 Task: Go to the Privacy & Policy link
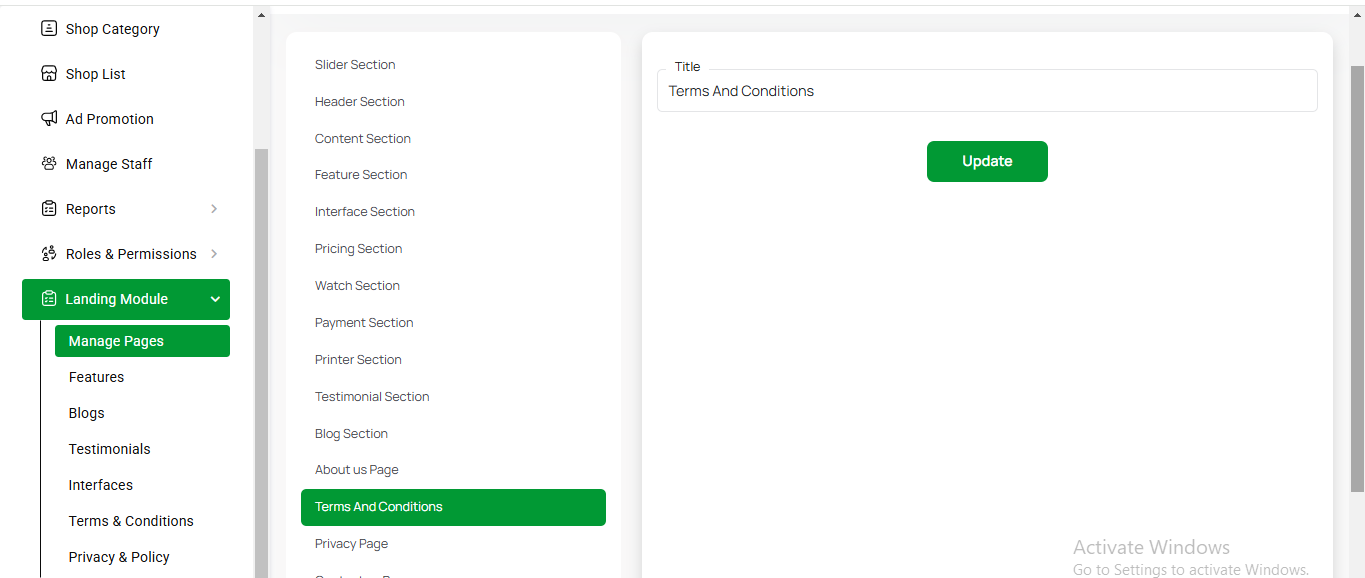click(x=119, y=557)
